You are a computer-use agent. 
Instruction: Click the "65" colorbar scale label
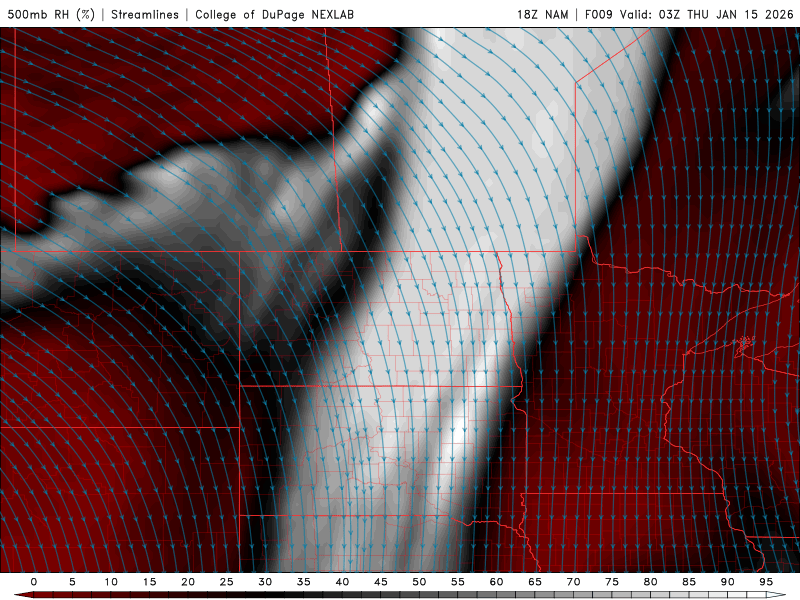[x=535, y=582]
